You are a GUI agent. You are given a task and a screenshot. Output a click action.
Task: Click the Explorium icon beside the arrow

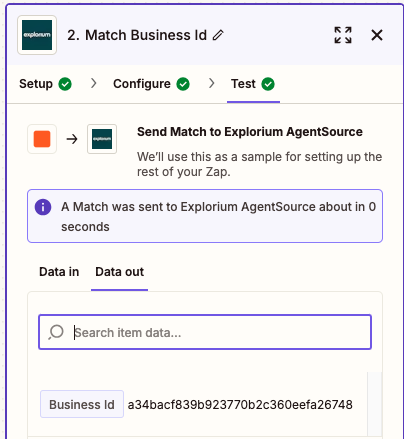point(102,139)
